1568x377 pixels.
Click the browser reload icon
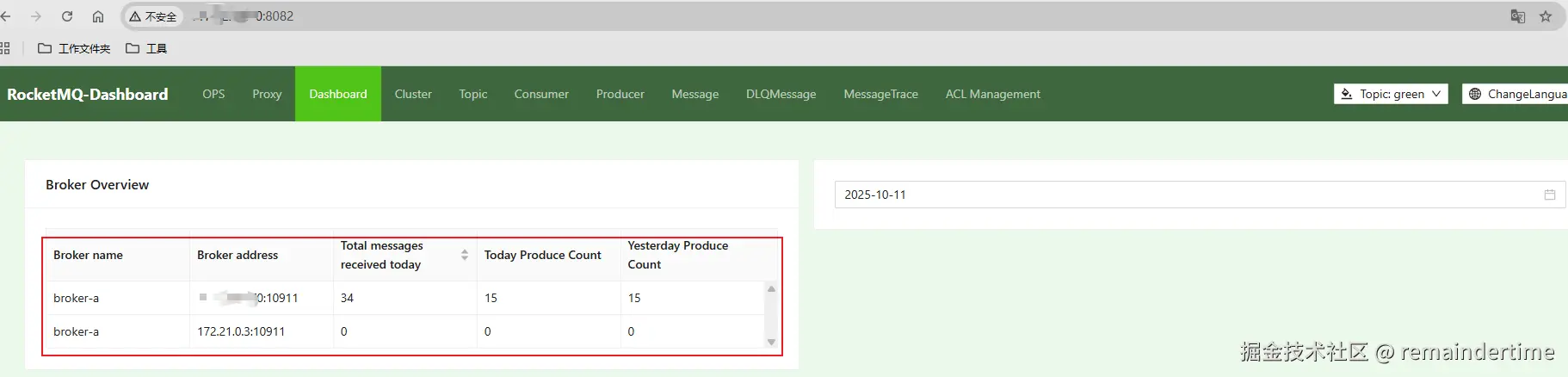tap(67, 16)
